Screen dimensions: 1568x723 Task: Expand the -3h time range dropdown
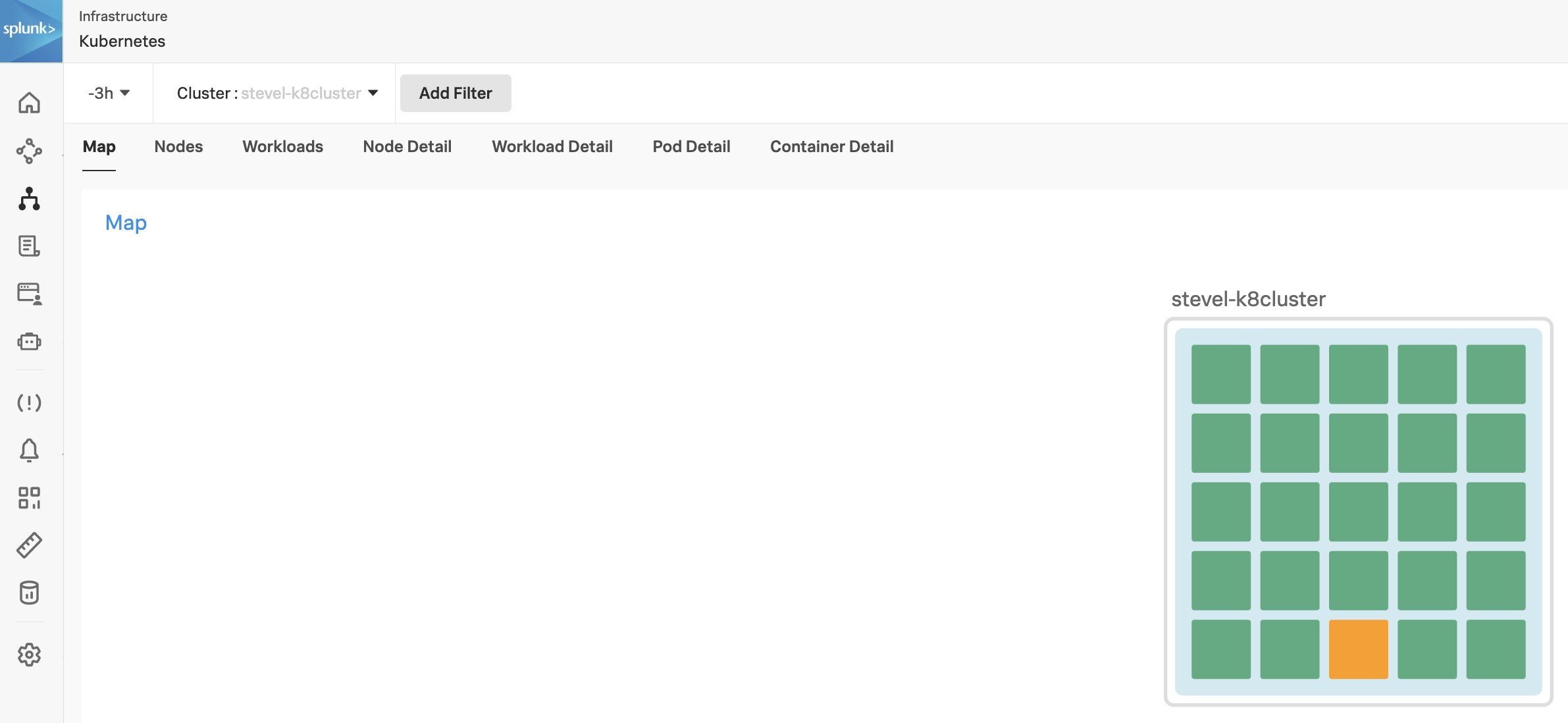[x=109, y=93]
